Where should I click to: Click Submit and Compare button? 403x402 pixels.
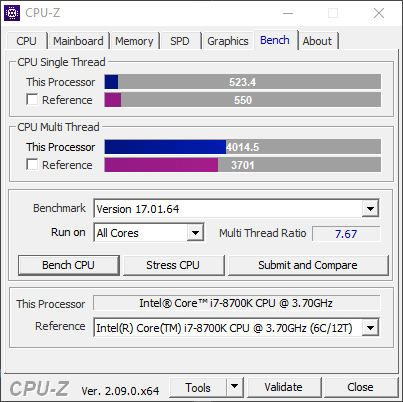tap(308, 265)
